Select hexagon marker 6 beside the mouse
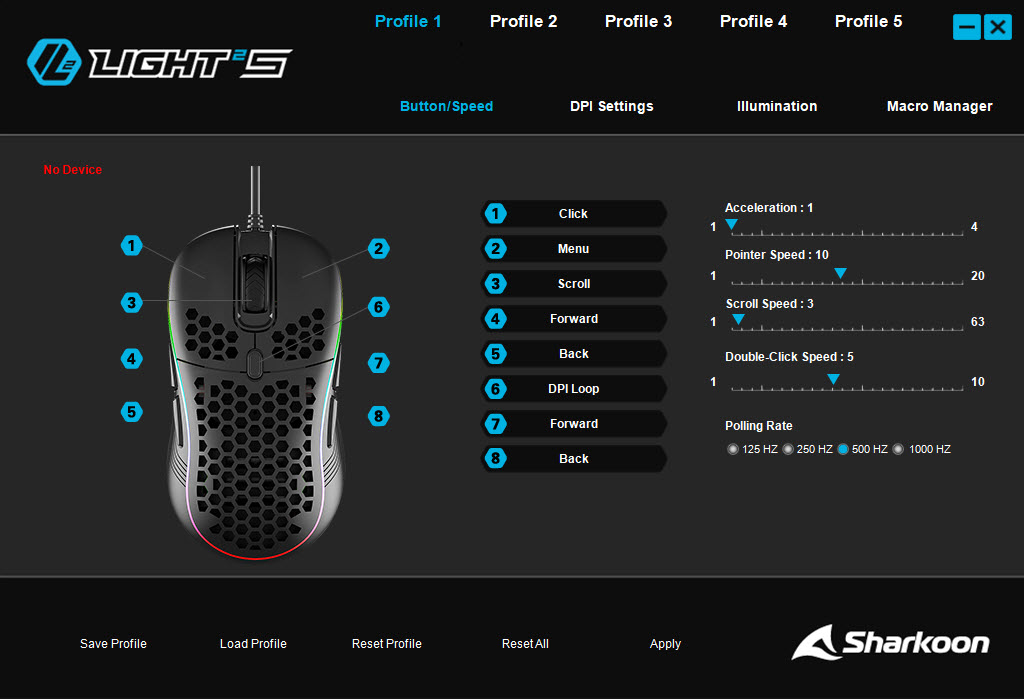This screenshot has height=699, width=1024. tap(378, 306)
